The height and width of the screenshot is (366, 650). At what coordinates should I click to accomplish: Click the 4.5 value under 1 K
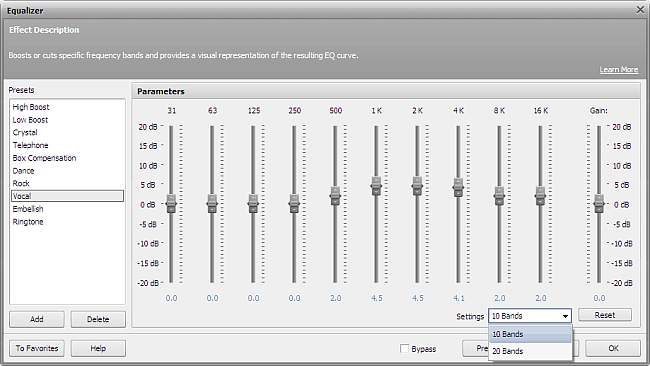point(377,298)
